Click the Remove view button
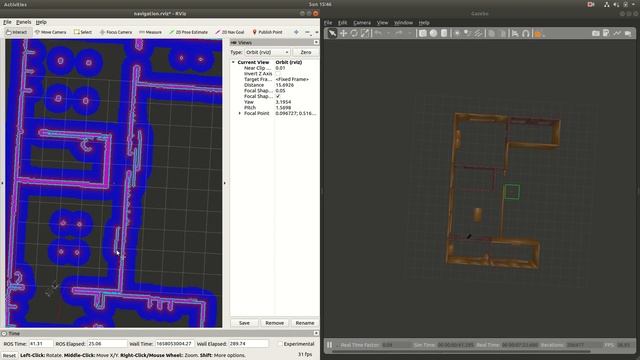The height and width of the screenshot is (360, 640). (274, 323)
